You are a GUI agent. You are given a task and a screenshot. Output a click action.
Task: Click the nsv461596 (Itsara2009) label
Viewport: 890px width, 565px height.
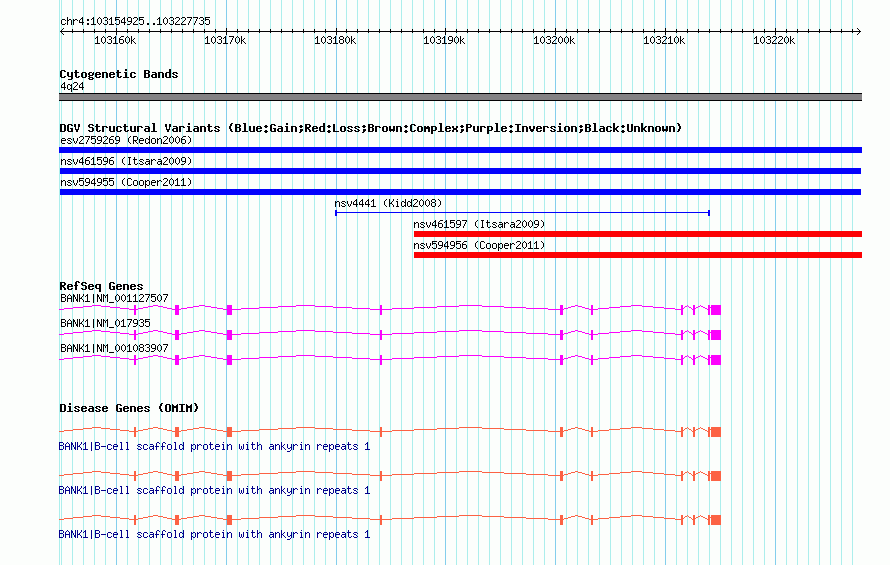(x=126, y=161)
